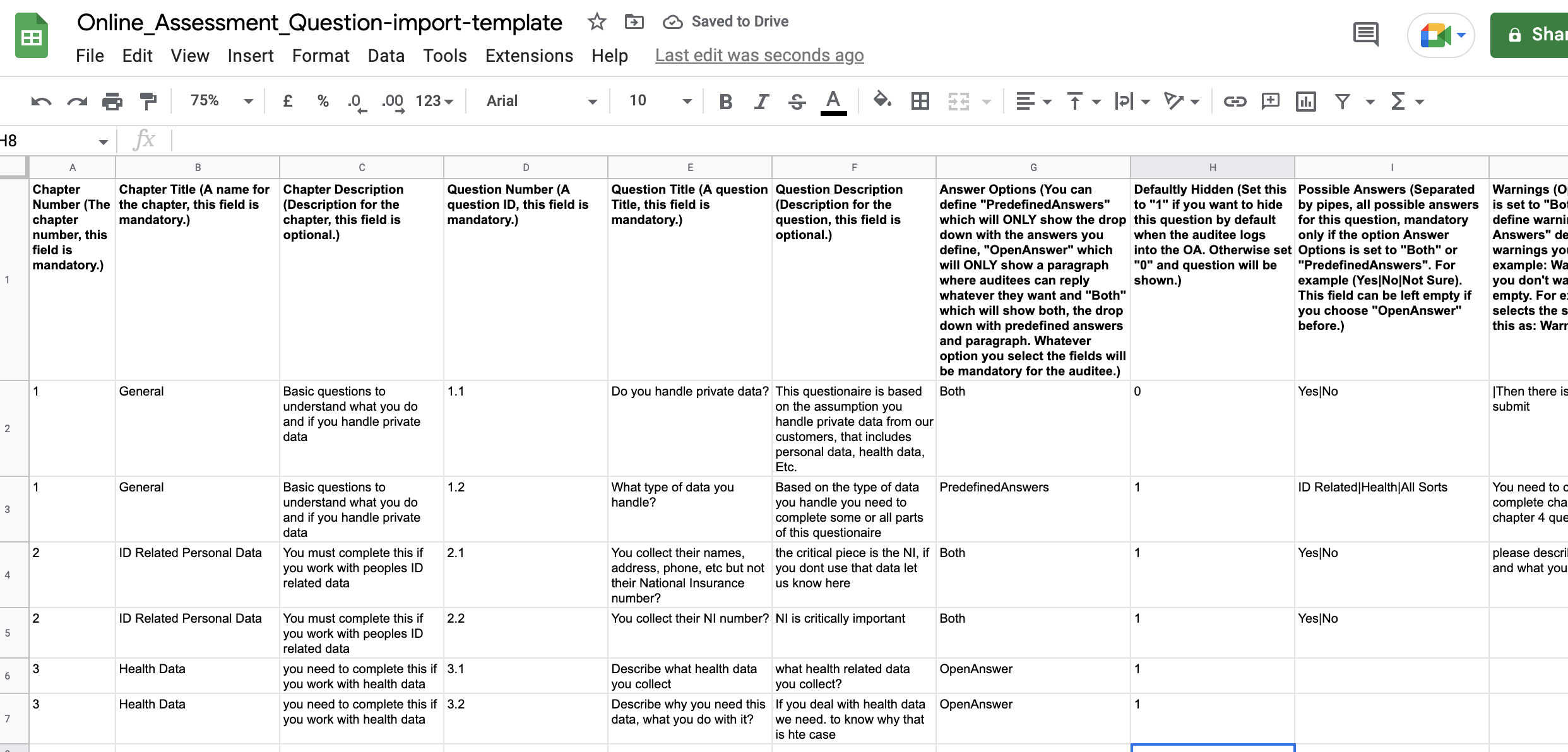This screenshot has height=752, width=1568.
Task: Open the horizontal align dropdown
Action: pos(1033,101)
